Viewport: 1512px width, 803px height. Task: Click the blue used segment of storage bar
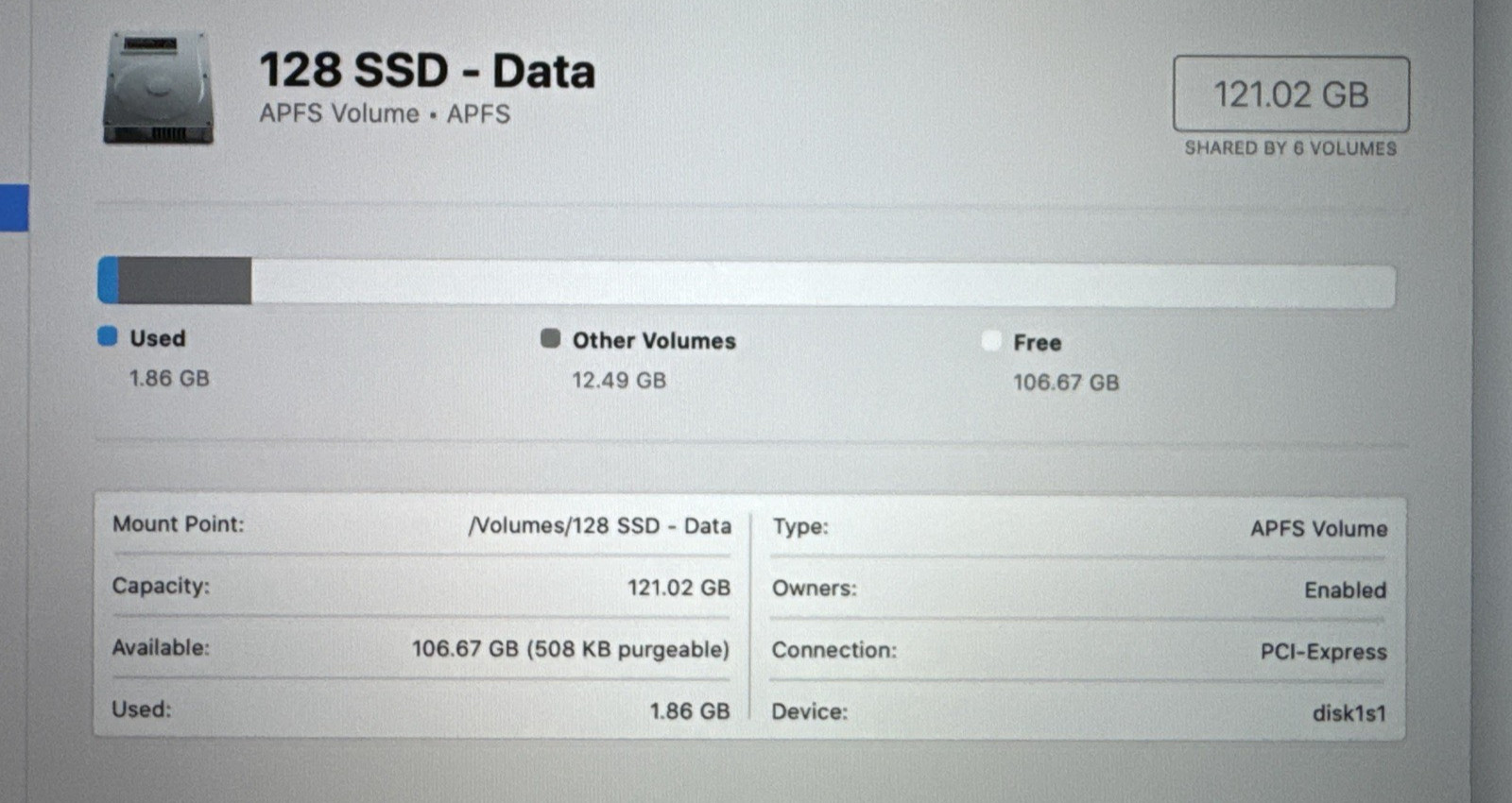click(x=109, y=281)
